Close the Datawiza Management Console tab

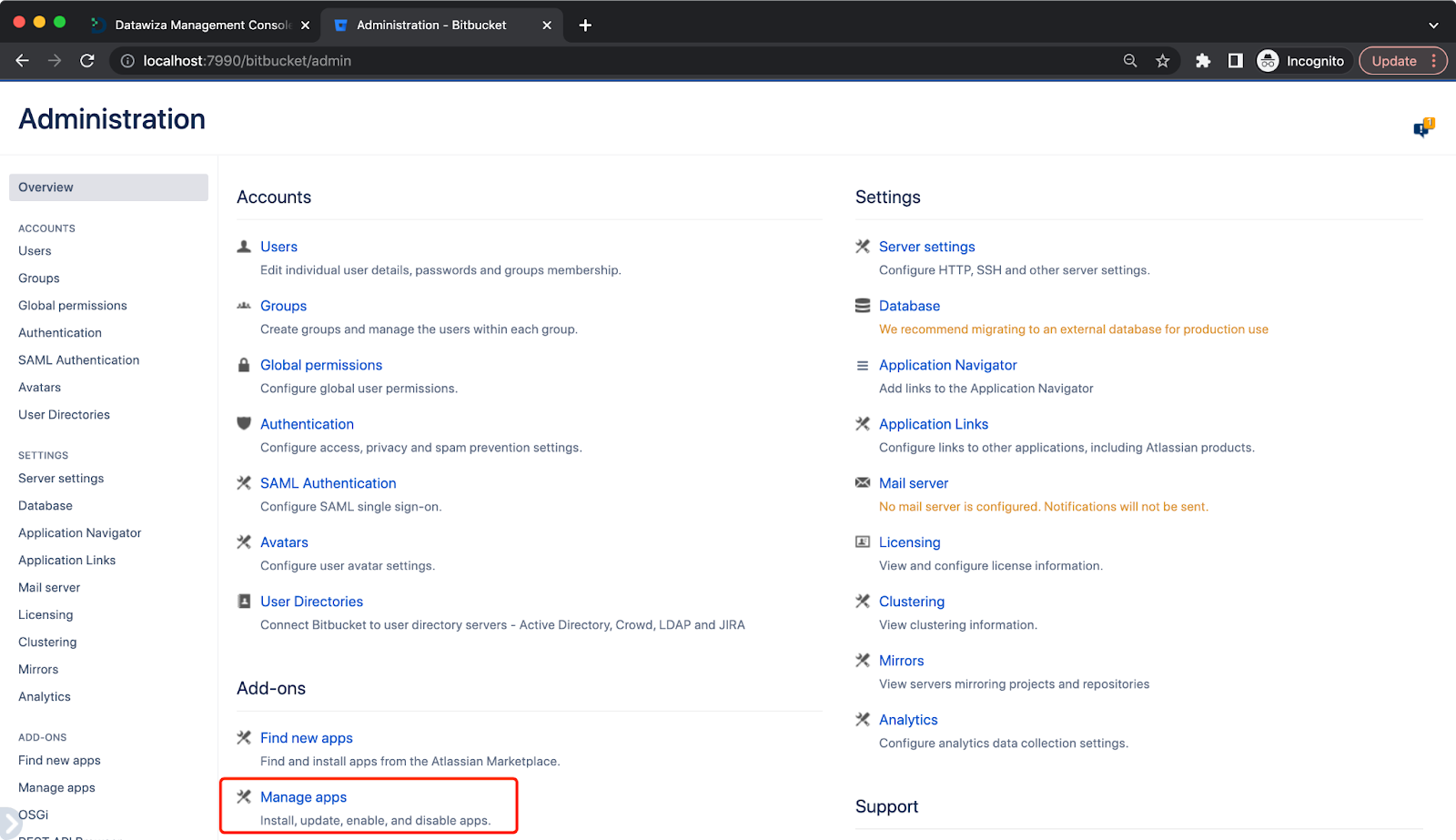[305, 25]
